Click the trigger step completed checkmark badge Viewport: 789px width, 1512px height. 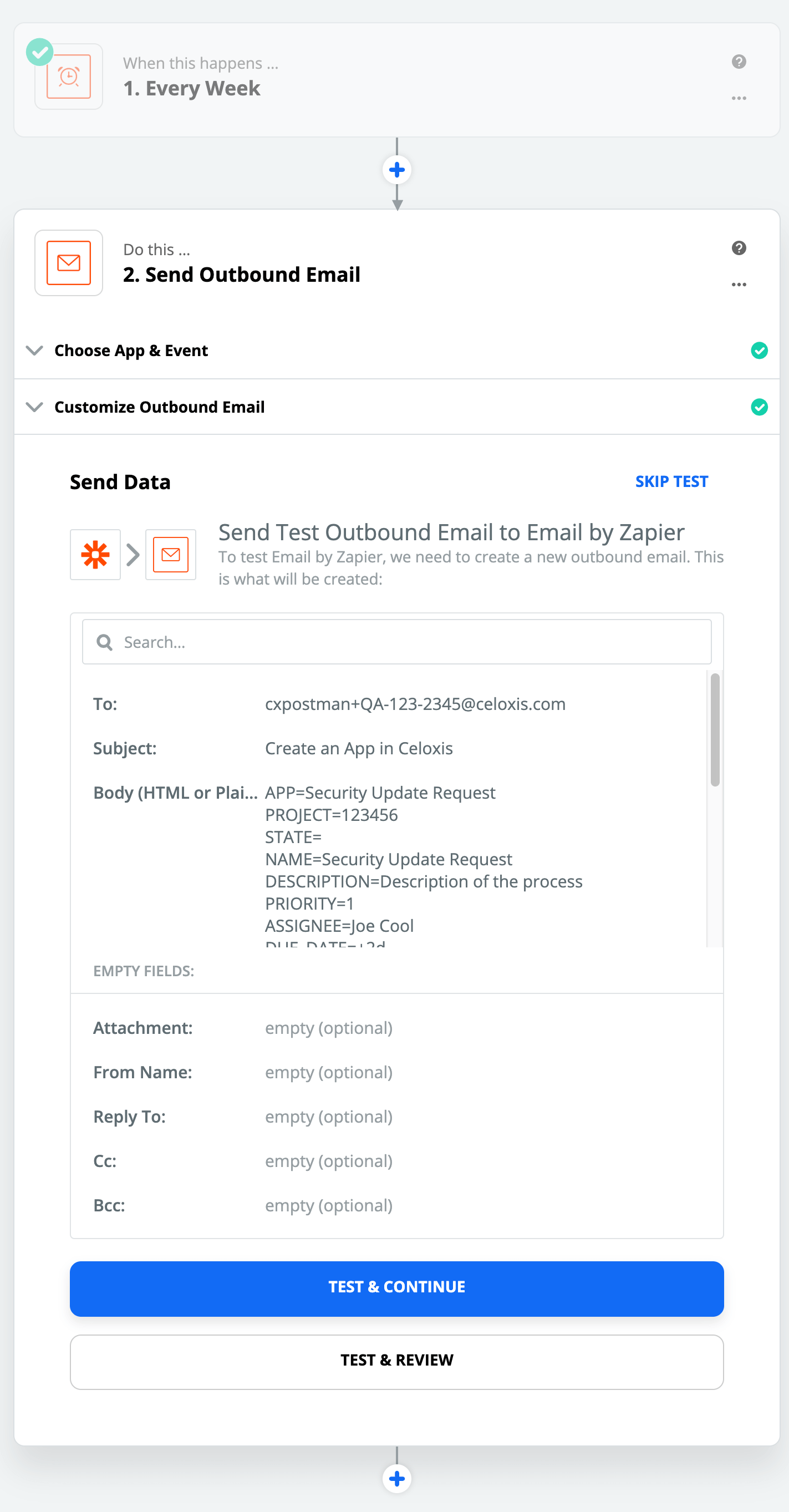(x=40, y=52)
